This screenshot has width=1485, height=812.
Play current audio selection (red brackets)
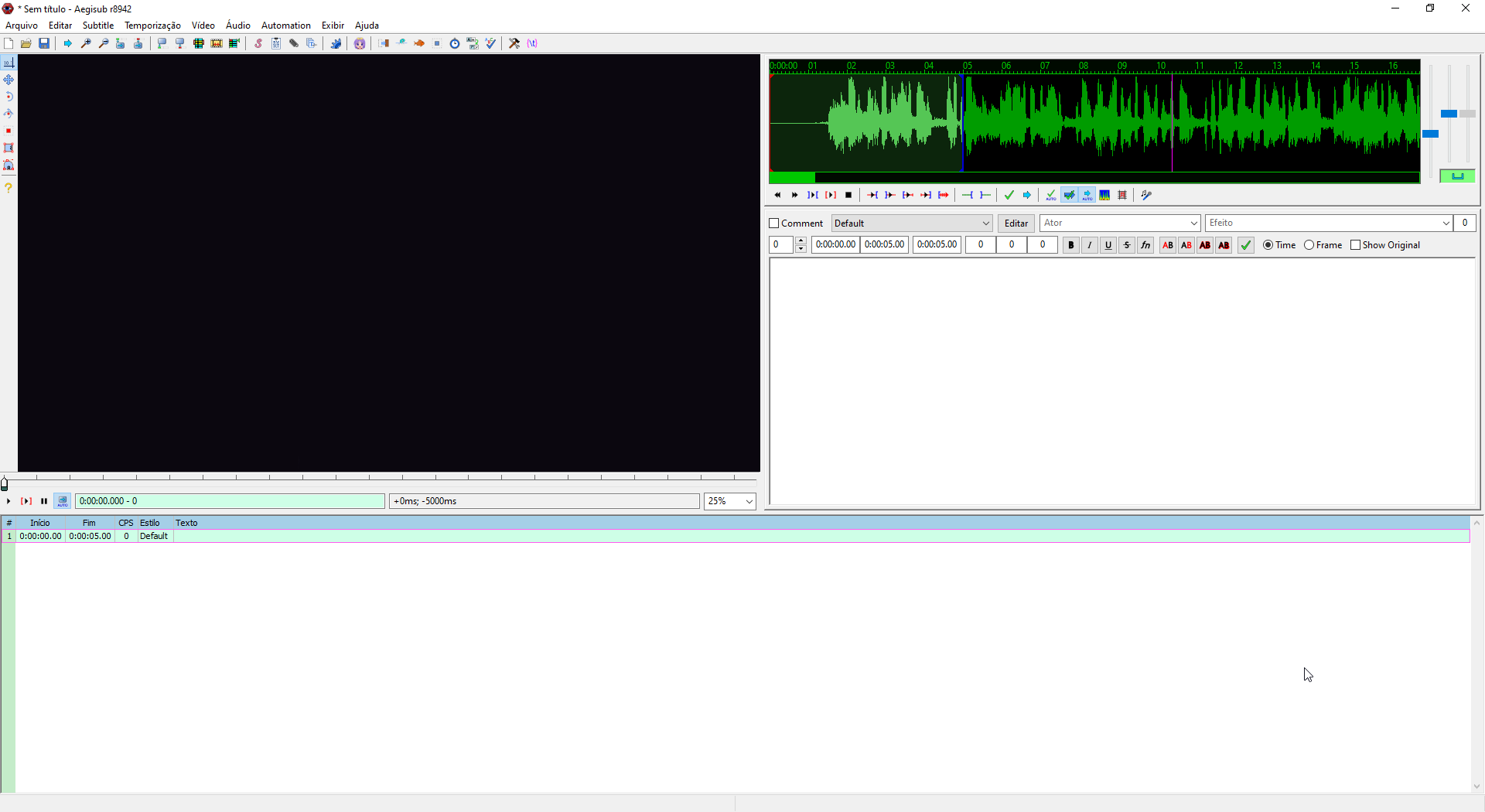pos(831,195)
